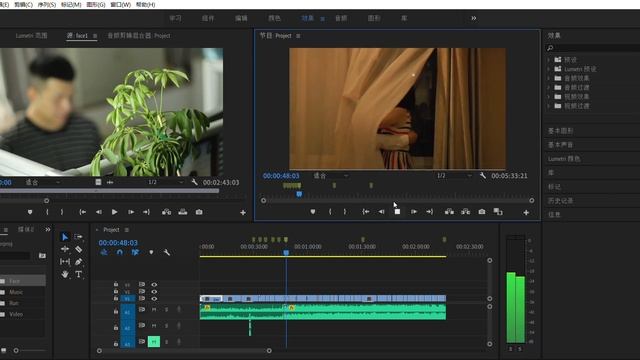The height and width of the screenshot is (360, 640).
Task: Mute audio track A1
Action: tap(154, 309)
